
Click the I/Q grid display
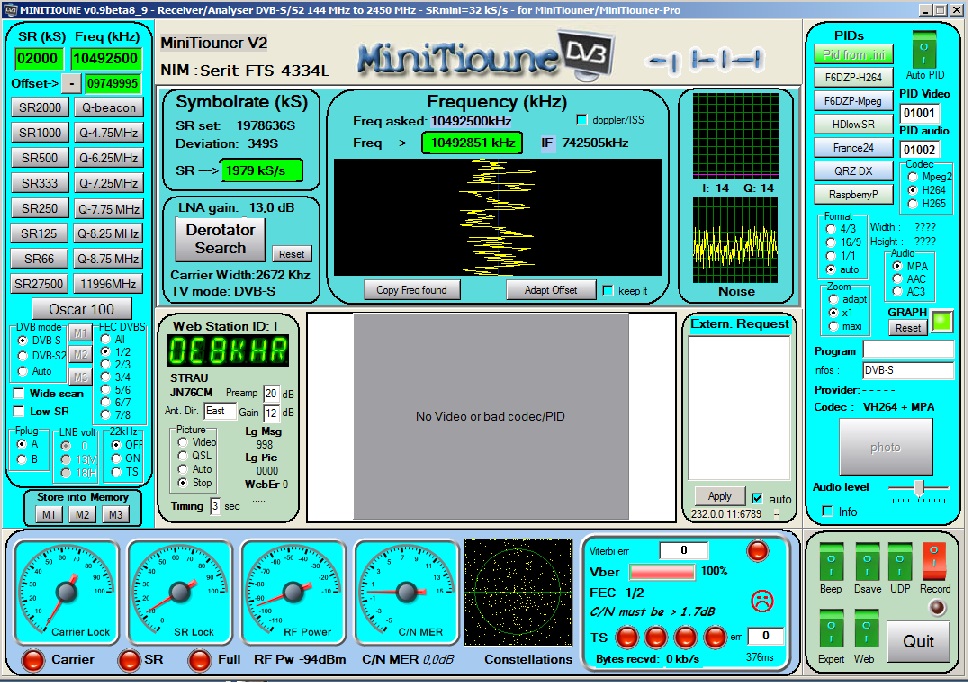735,135
